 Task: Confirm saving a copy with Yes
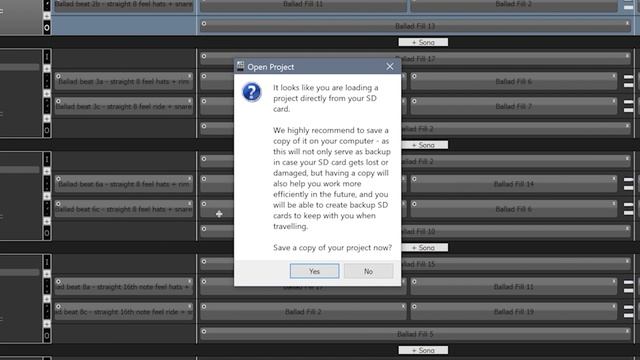(x=314, y=271)
